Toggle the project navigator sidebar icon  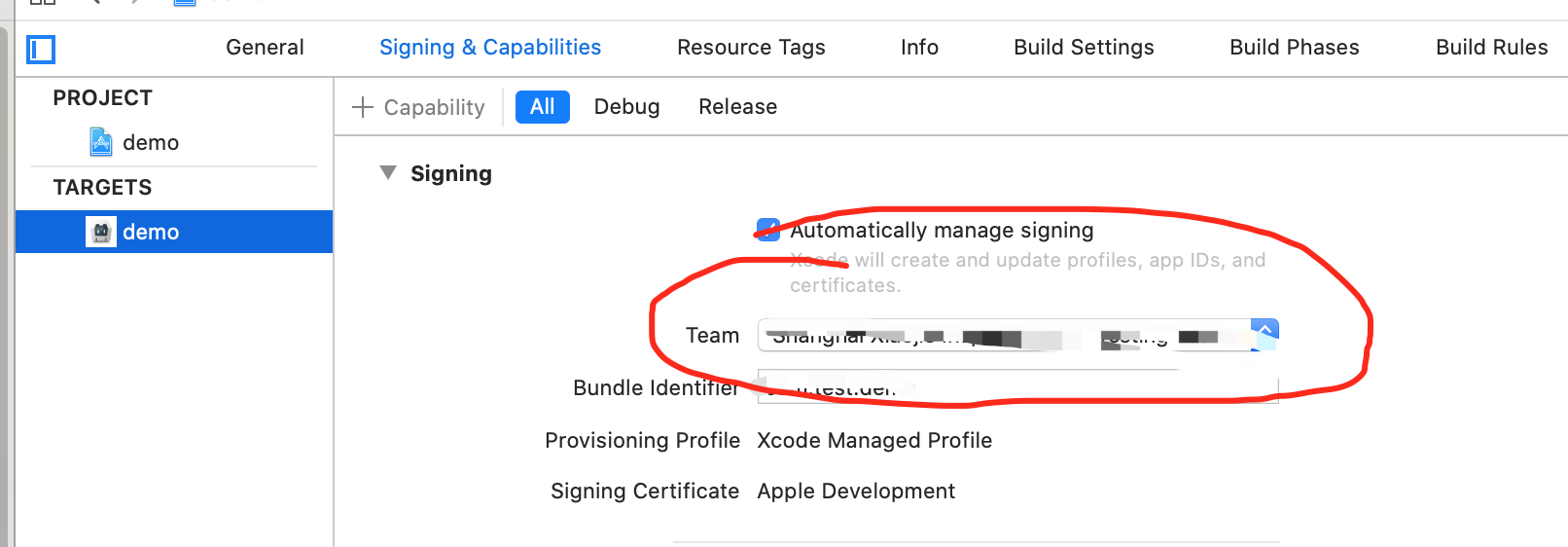[x=41, y=49]
